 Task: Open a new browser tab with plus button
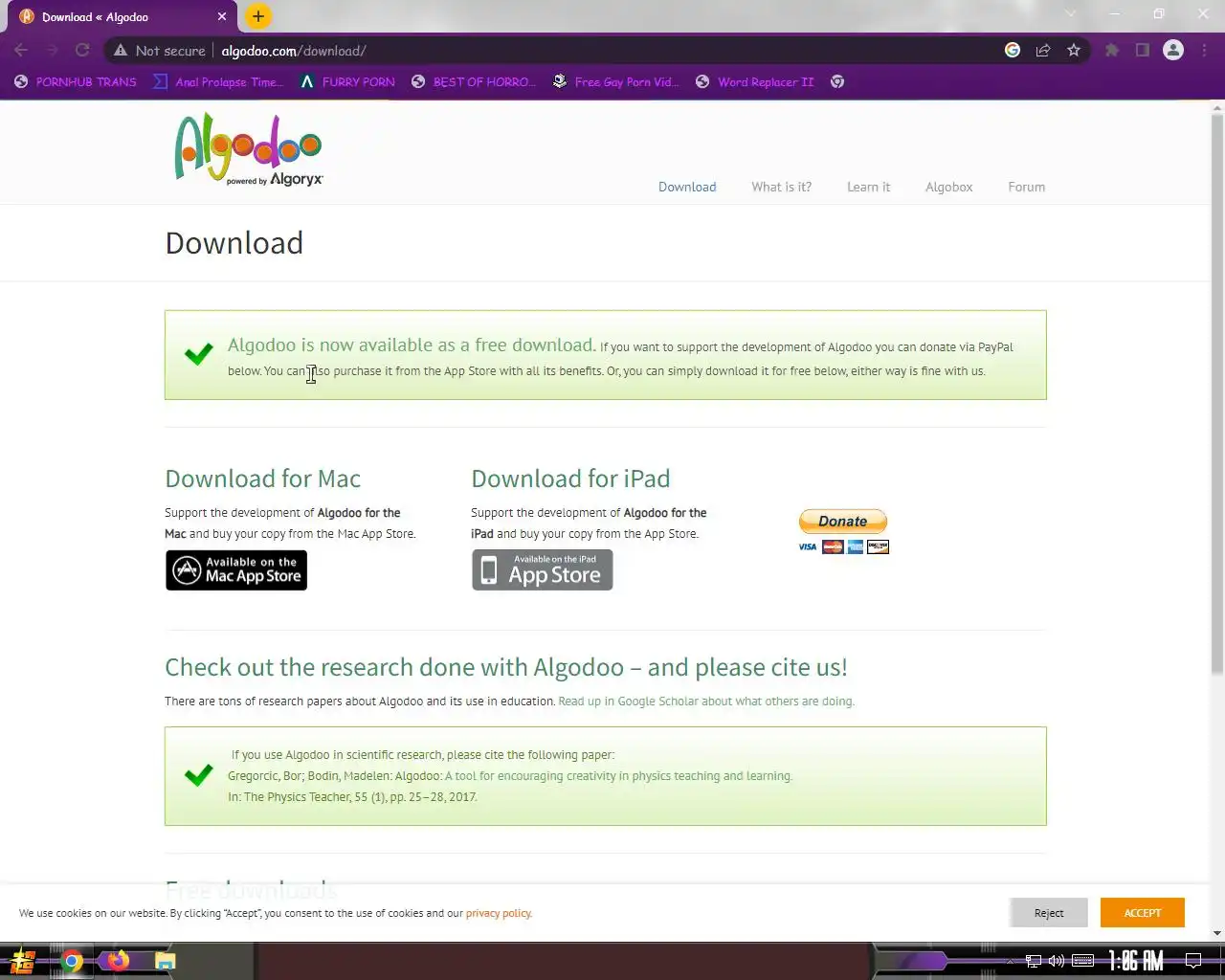point(257,16)
